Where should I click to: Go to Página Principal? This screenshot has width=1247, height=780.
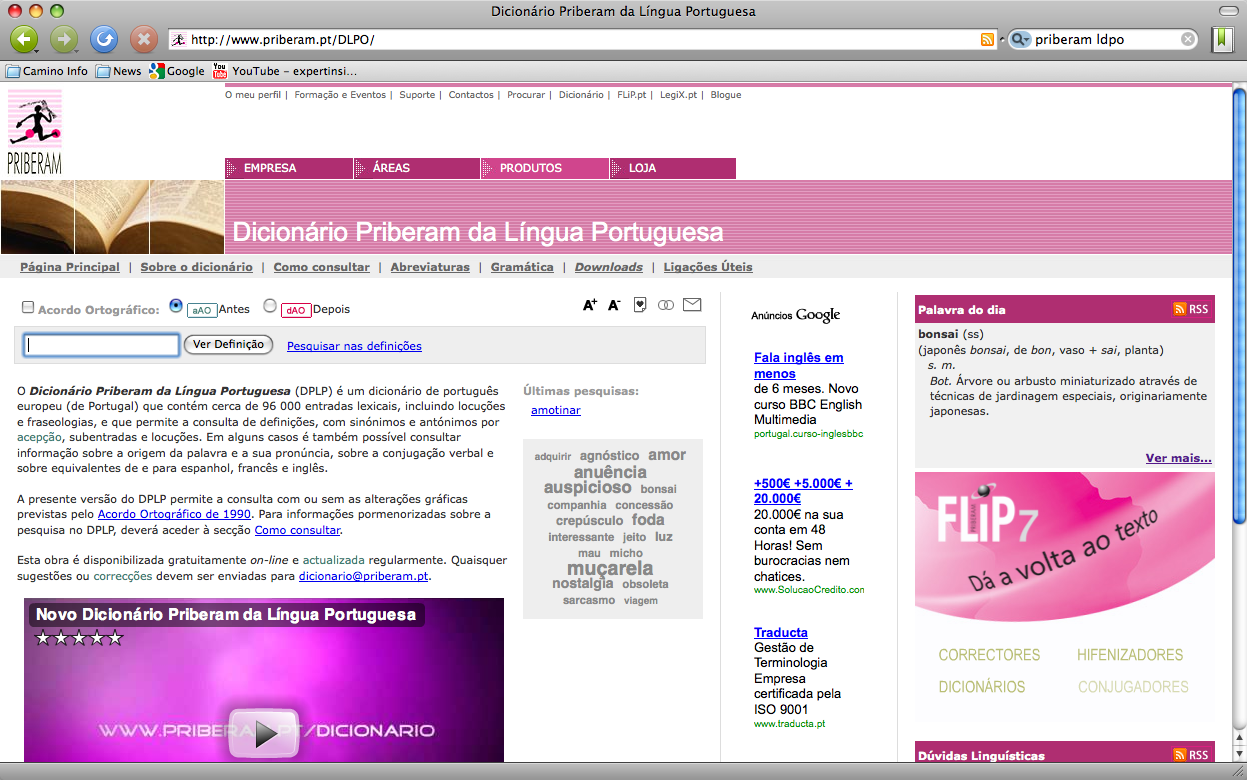pos(70,267)
